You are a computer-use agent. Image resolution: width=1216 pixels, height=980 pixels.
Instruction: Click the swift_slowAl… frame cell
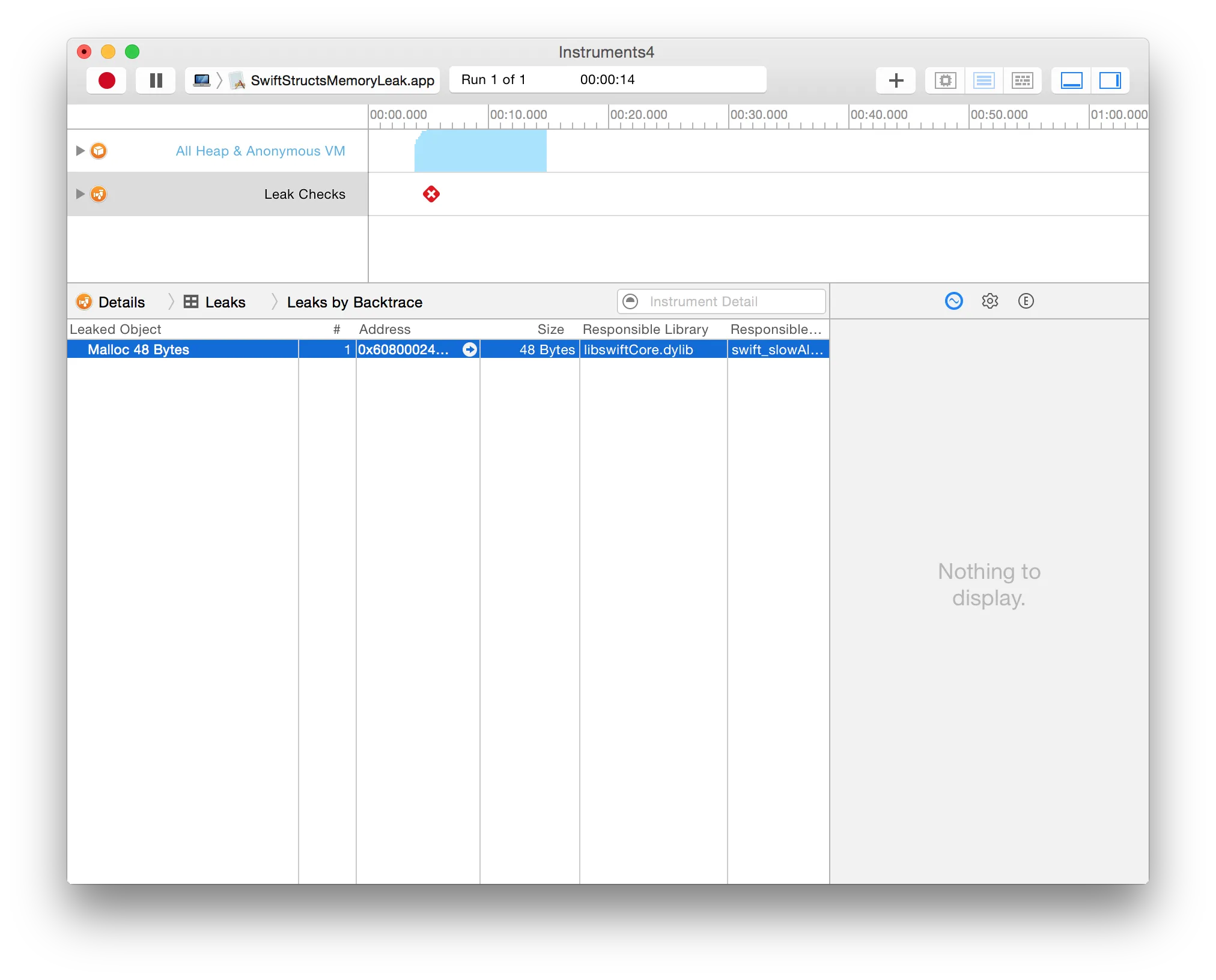coord(779,349)
